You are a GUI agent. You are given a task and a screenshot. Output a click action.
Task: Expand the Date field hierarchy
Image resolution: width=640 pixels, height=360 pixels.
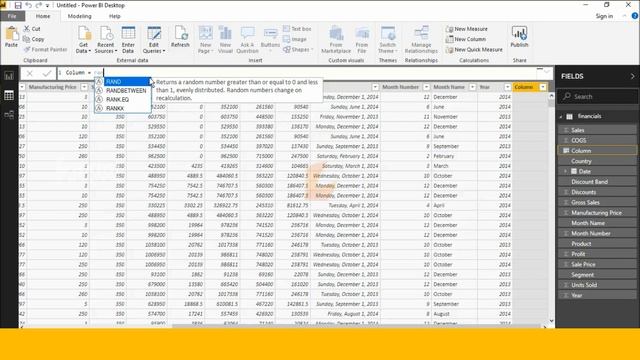point(566,171)
